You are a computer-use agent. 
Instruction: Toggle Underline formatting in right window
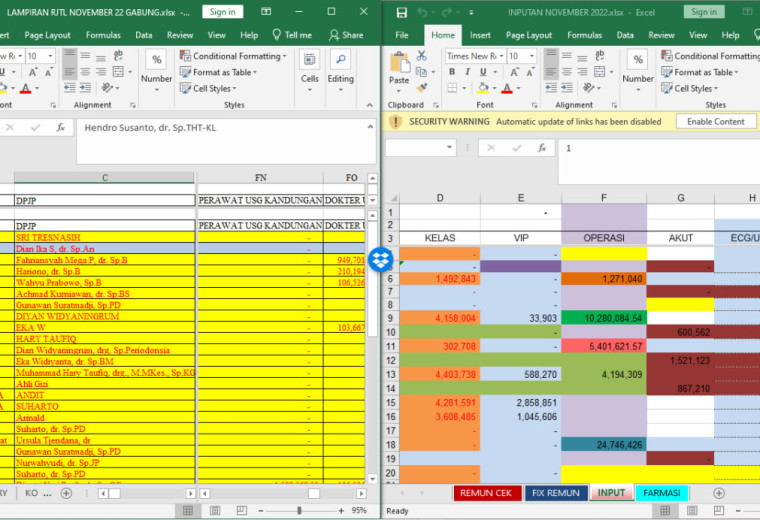pyautogui.click(x=483, y=72)
